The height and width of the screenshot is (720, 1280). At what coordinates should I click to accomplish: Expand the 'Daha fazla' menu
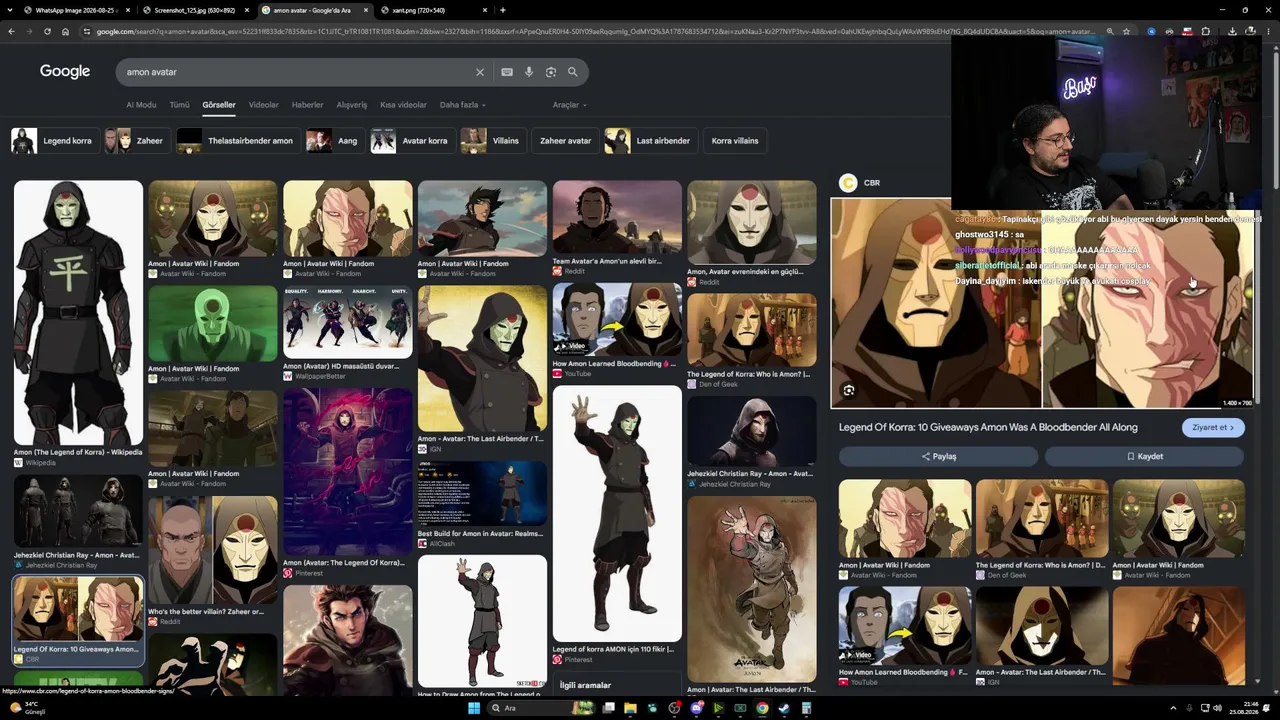coord(462,105)
